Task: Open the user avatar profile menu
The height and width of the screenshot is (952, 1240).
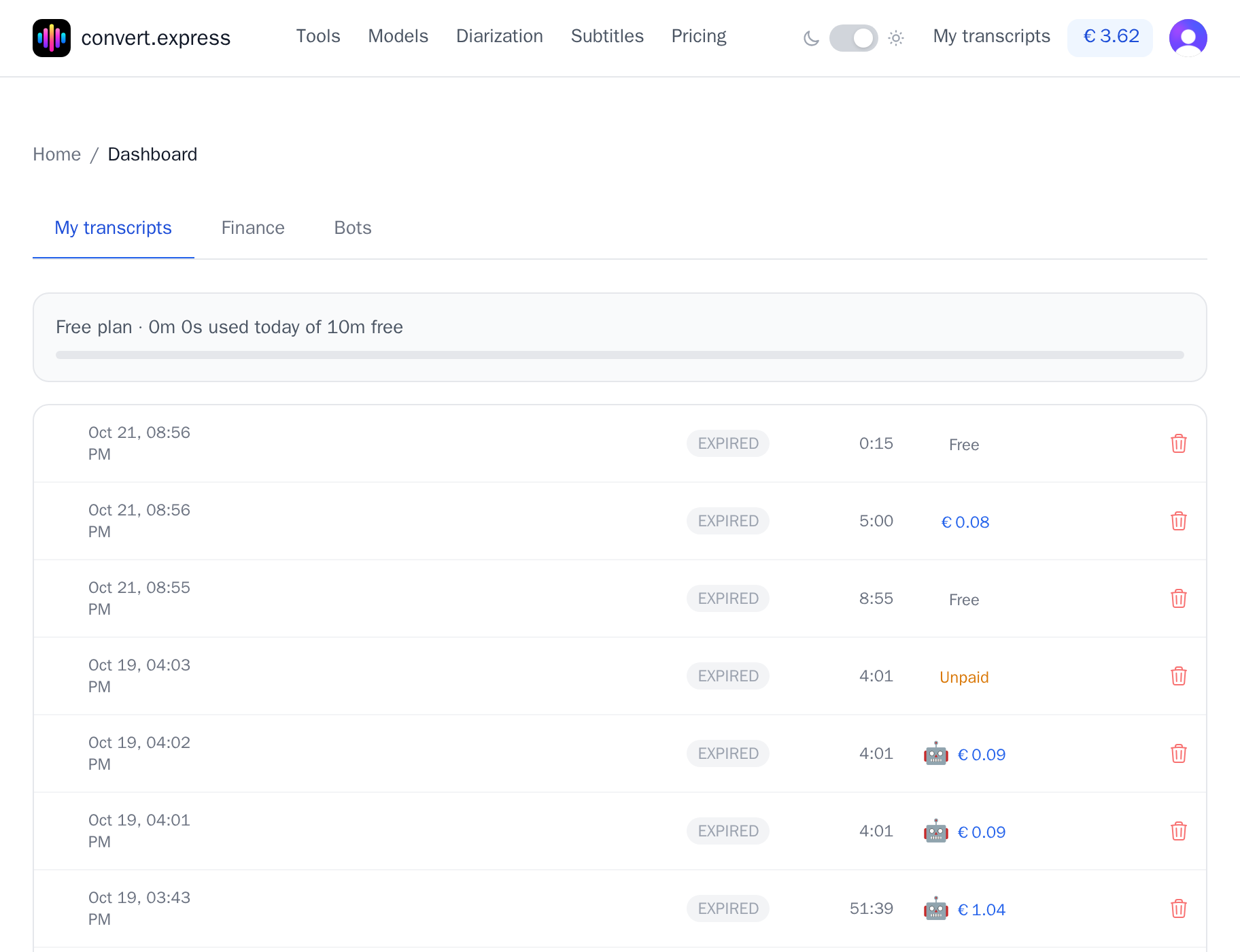Action: tap(1188, 38)
